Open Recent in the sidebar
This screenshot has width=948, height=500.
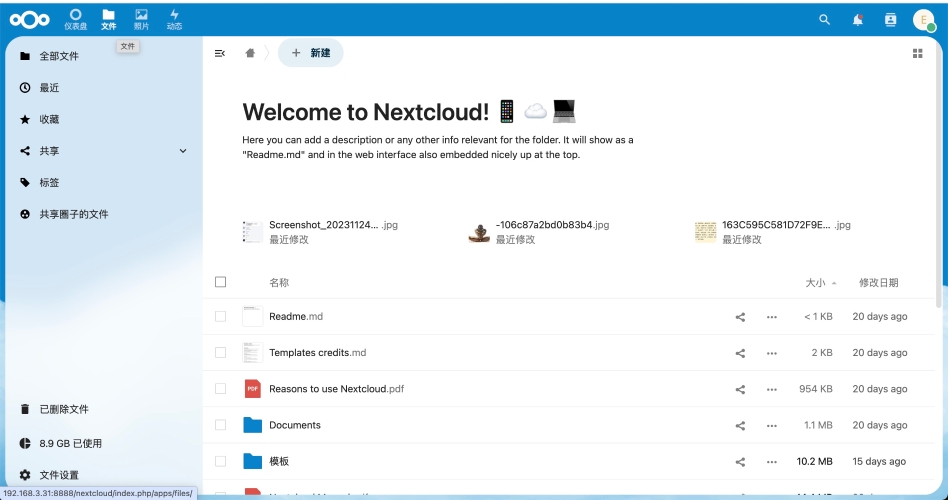pyautogui.click(x=49, y=88)
